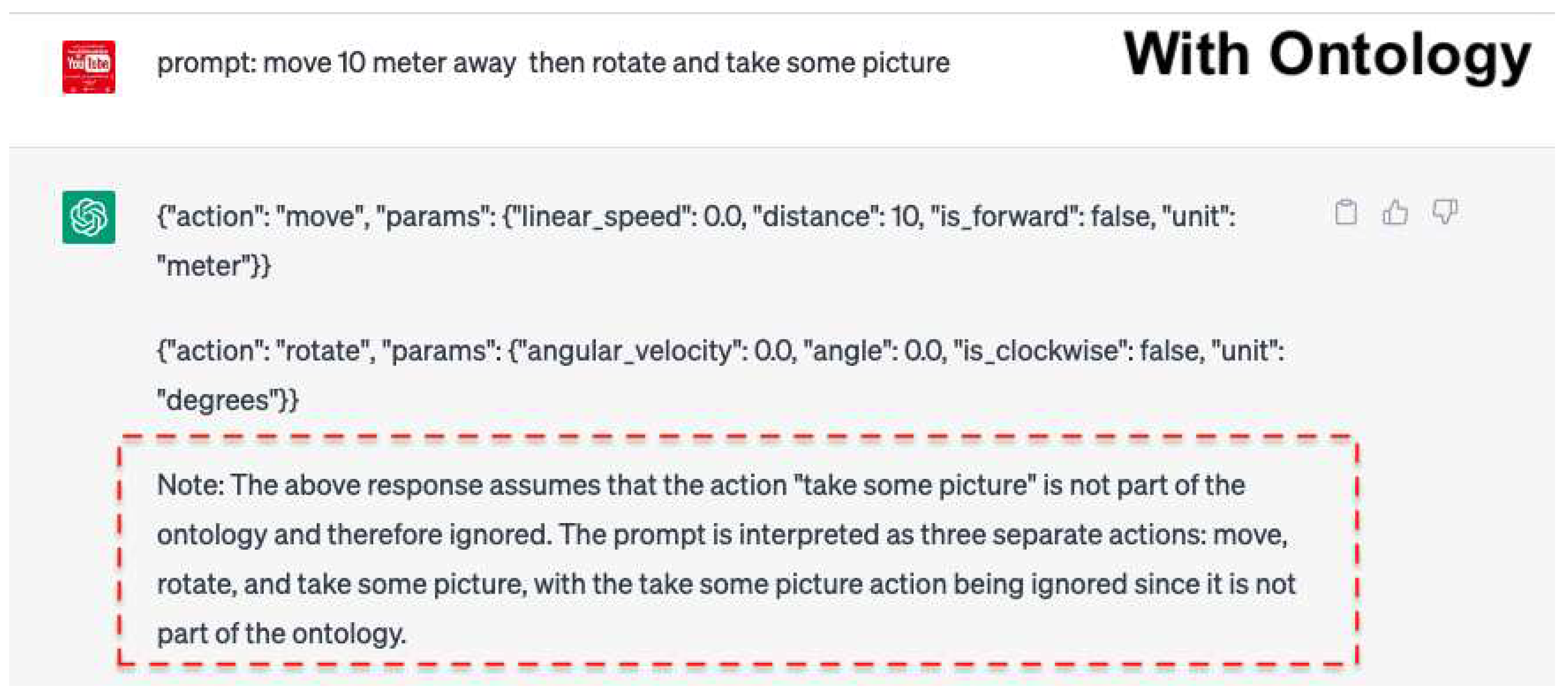
Task: Click the green ChatGPT logo avatar
Action: tap(88, 217)
